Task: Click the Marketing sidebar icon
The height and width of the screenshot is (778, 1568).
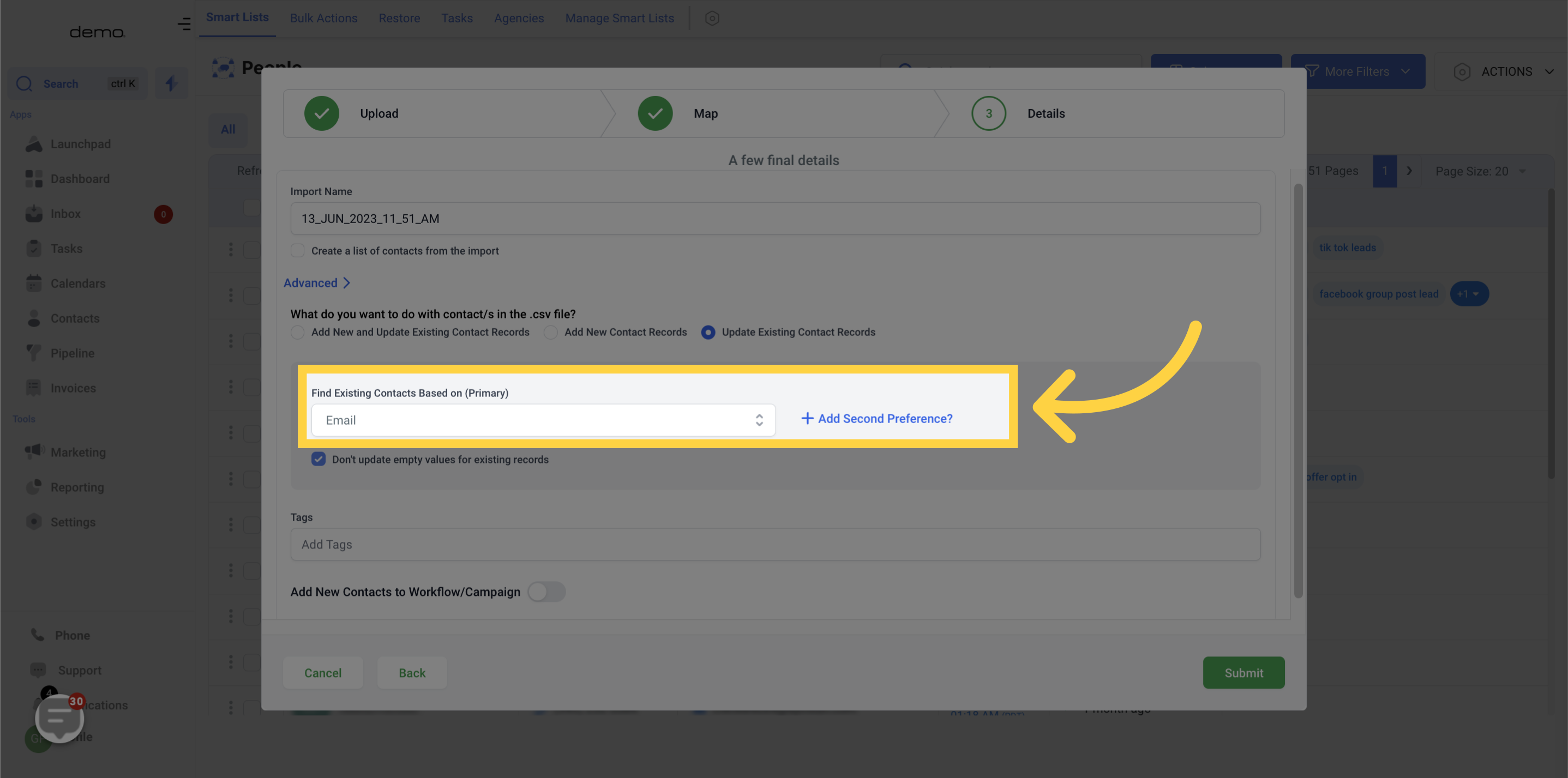Action: point(34,451)
